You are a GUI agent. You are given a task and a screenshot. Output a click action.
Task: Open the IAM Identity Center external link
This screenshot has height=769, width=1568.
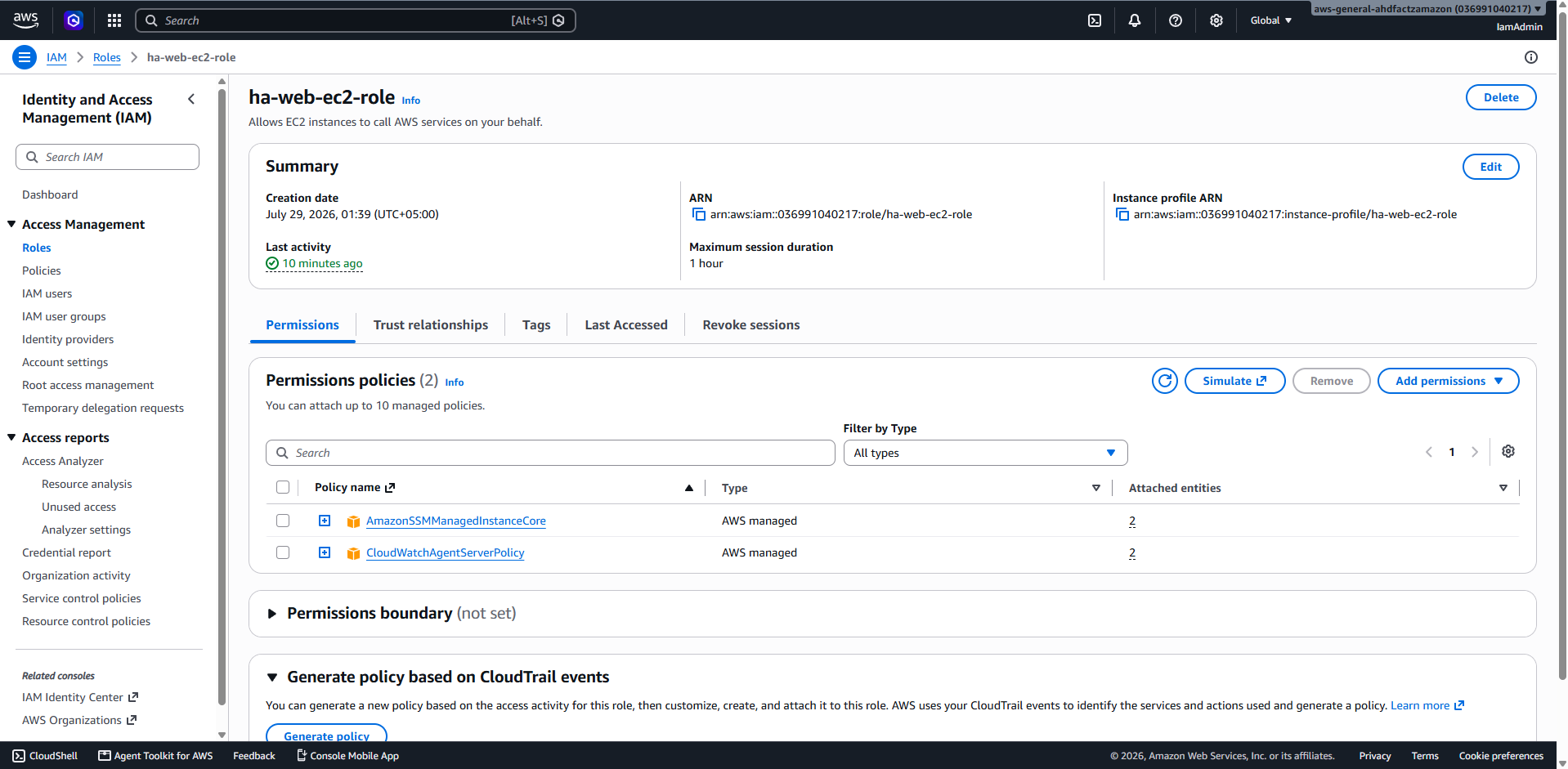point(80,697)
